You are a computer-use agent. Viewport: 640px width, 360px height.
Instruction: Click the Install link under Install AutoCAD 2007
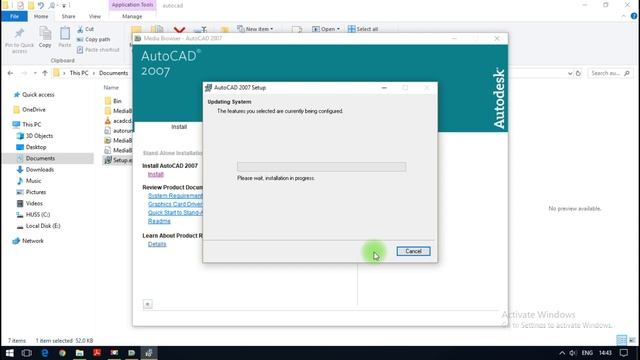[156, 174]
